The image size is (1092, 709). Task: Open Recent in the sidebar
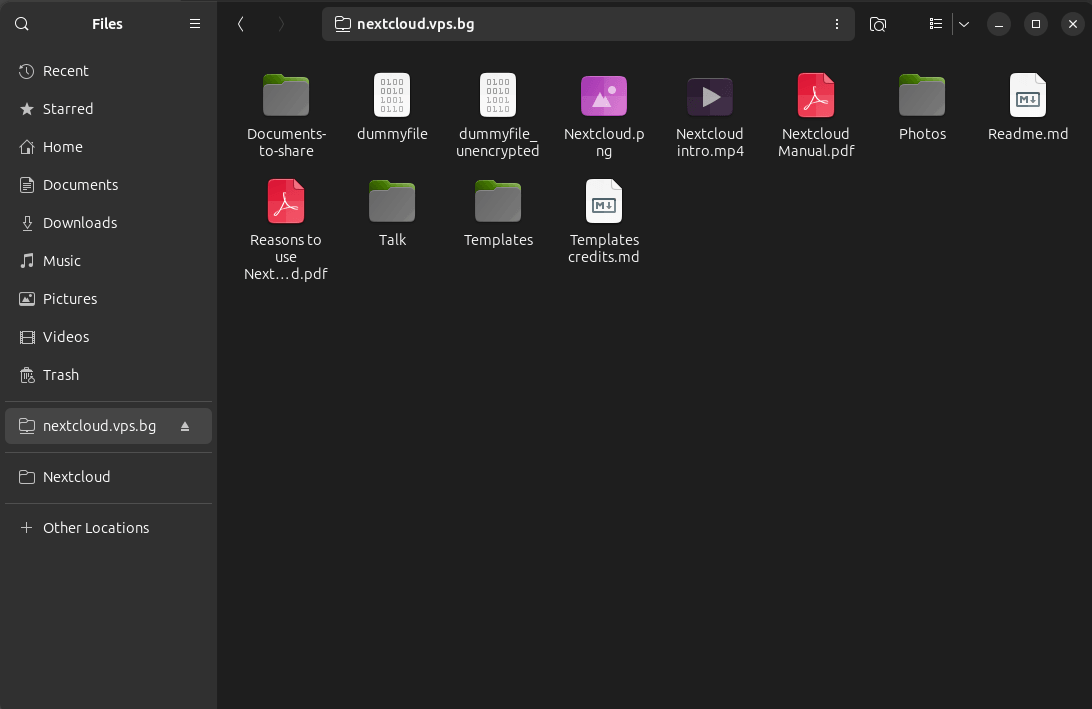[108, 71]
